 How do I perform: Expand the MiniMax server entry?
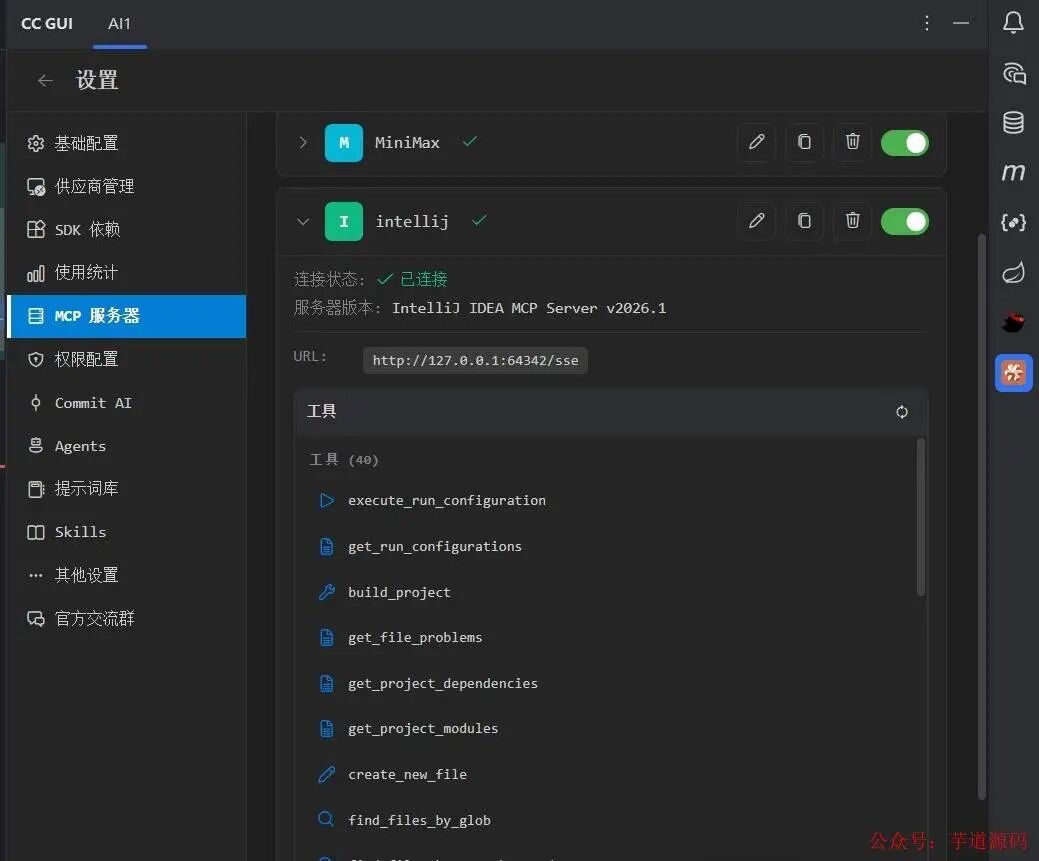[x=303, y=143]
